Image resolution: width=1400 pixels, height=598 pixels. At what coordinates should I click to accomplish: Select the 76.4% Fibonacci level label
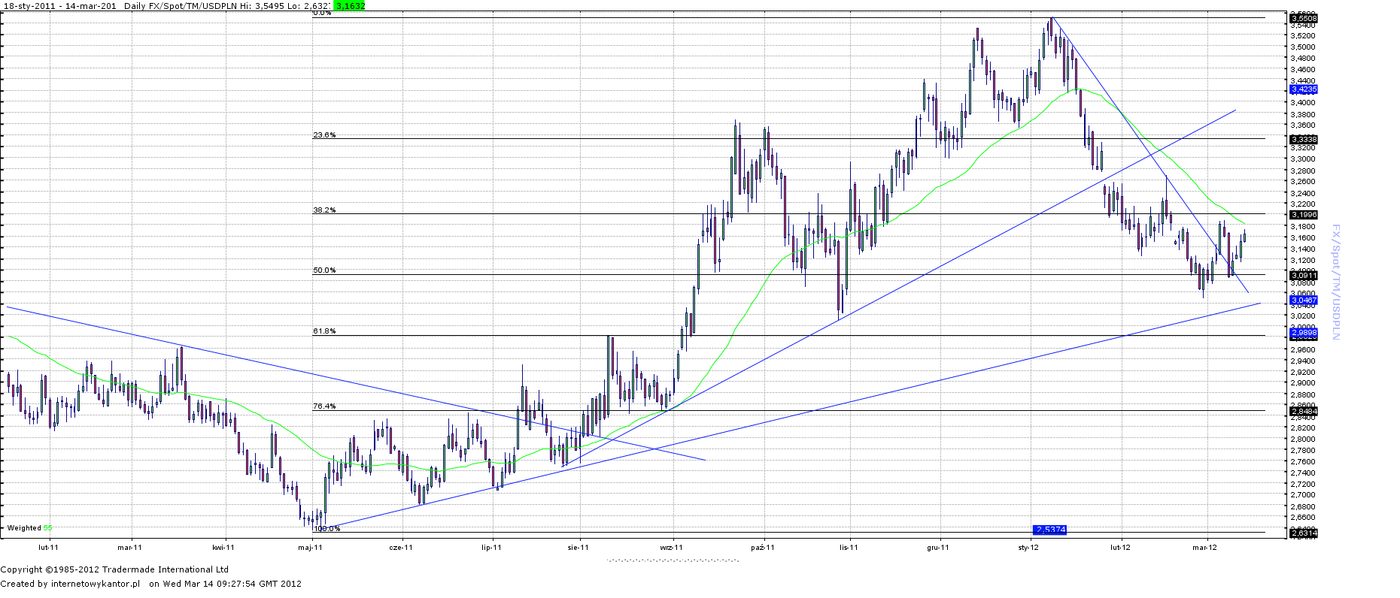point(324,406)
